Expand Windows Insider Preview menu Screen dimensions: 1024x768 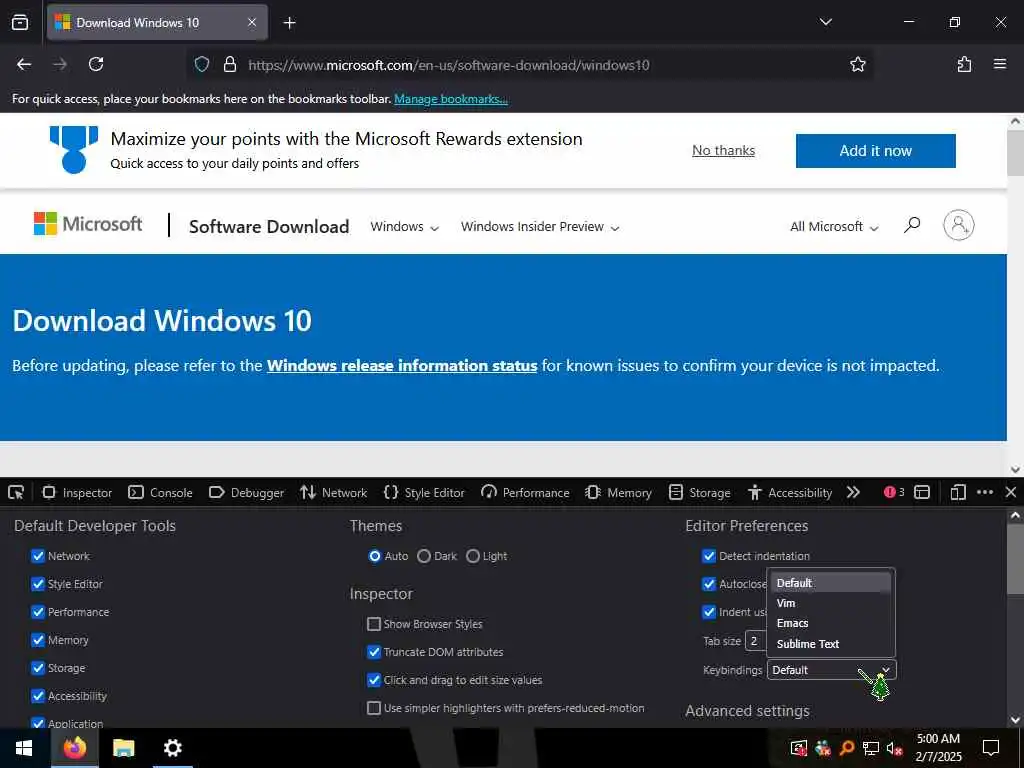pyautogui.click(x=540, y=227)
